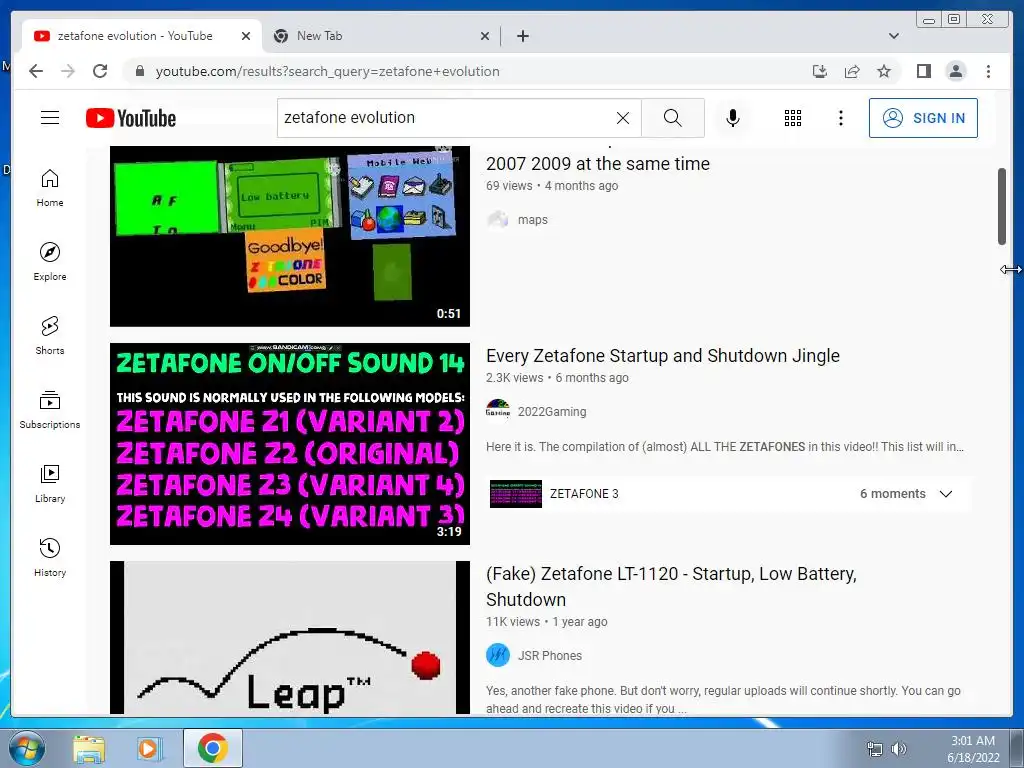
Task: Click the address bar URL
Action: point(327,71)
